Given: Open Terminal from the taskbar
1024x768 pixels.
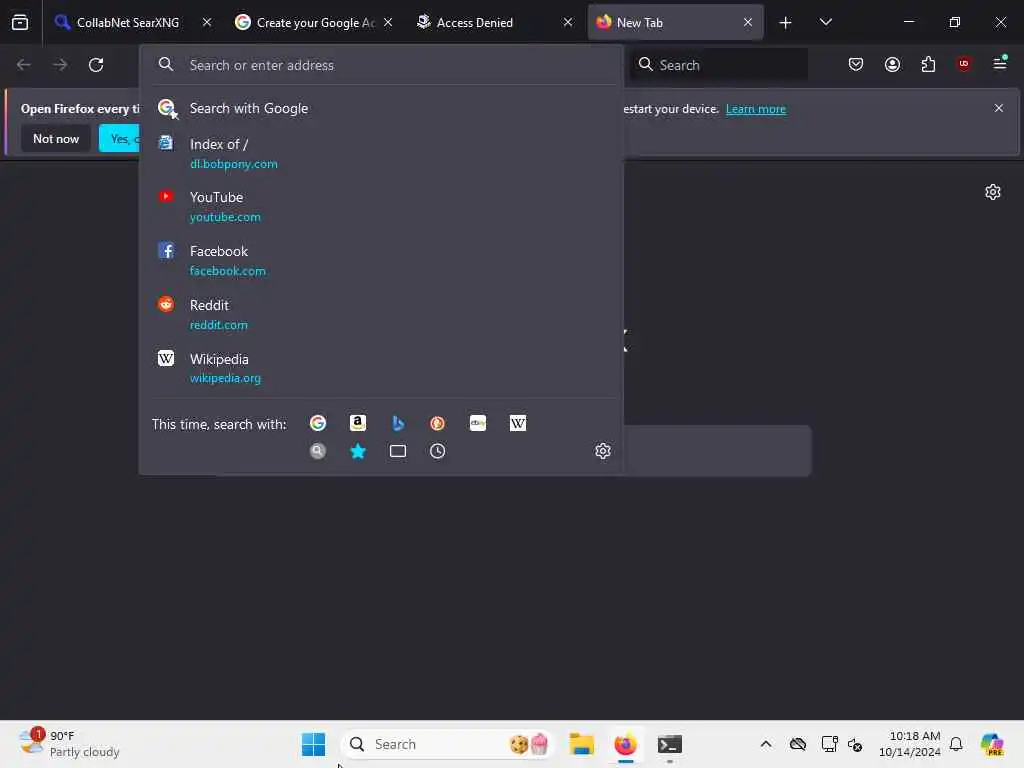Looking at the screenshot, I should pos(670,744).
